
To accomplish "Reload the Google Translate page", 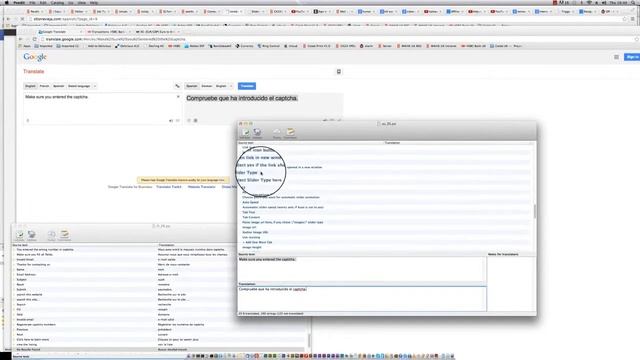I will pyautogui.click(x=35, y=39).
